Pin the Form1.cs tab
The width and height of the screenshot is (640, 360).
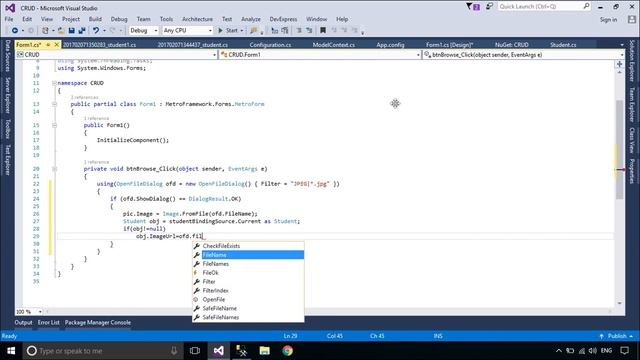point(48,44)
